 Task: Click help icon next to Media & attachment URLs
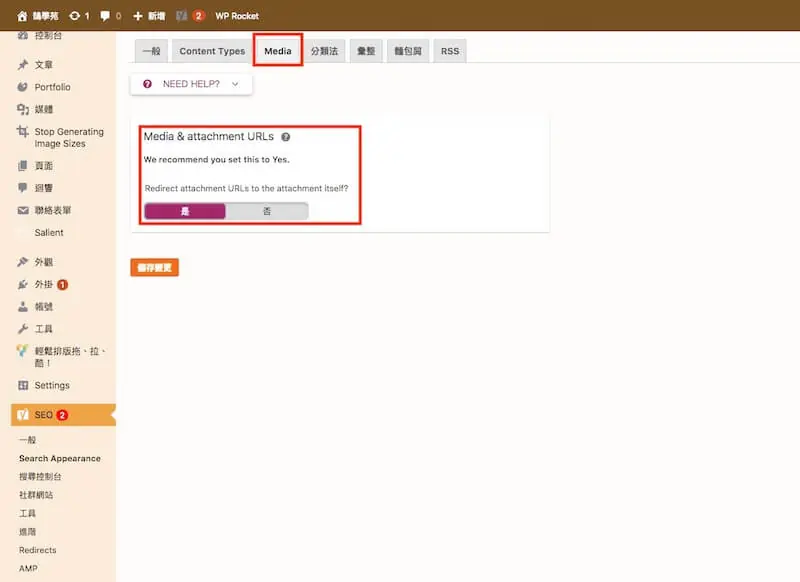coord(286,137)
